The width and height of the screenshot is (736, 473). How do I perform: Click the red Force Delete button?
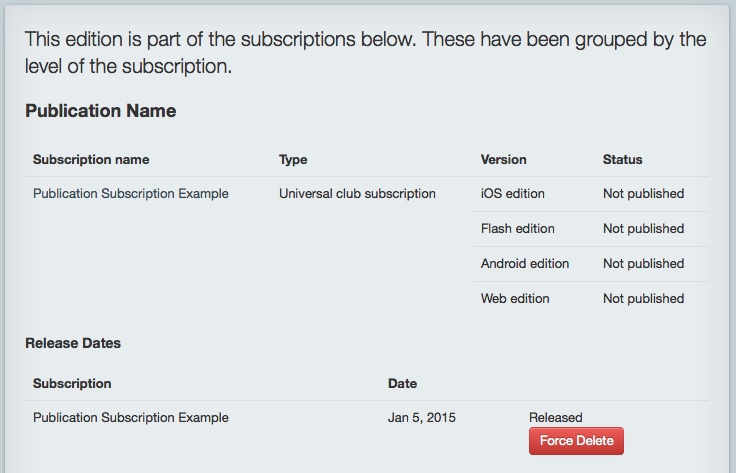point(576,441)
